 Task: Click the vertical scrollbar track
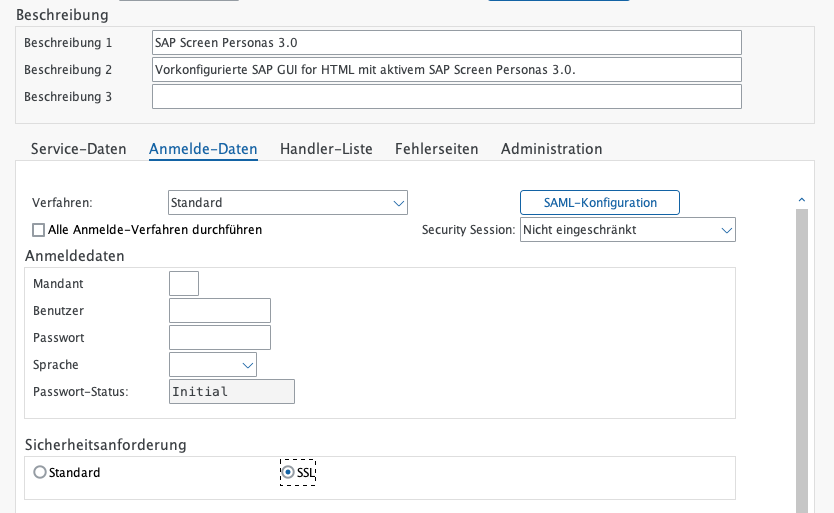pos(801,350)
